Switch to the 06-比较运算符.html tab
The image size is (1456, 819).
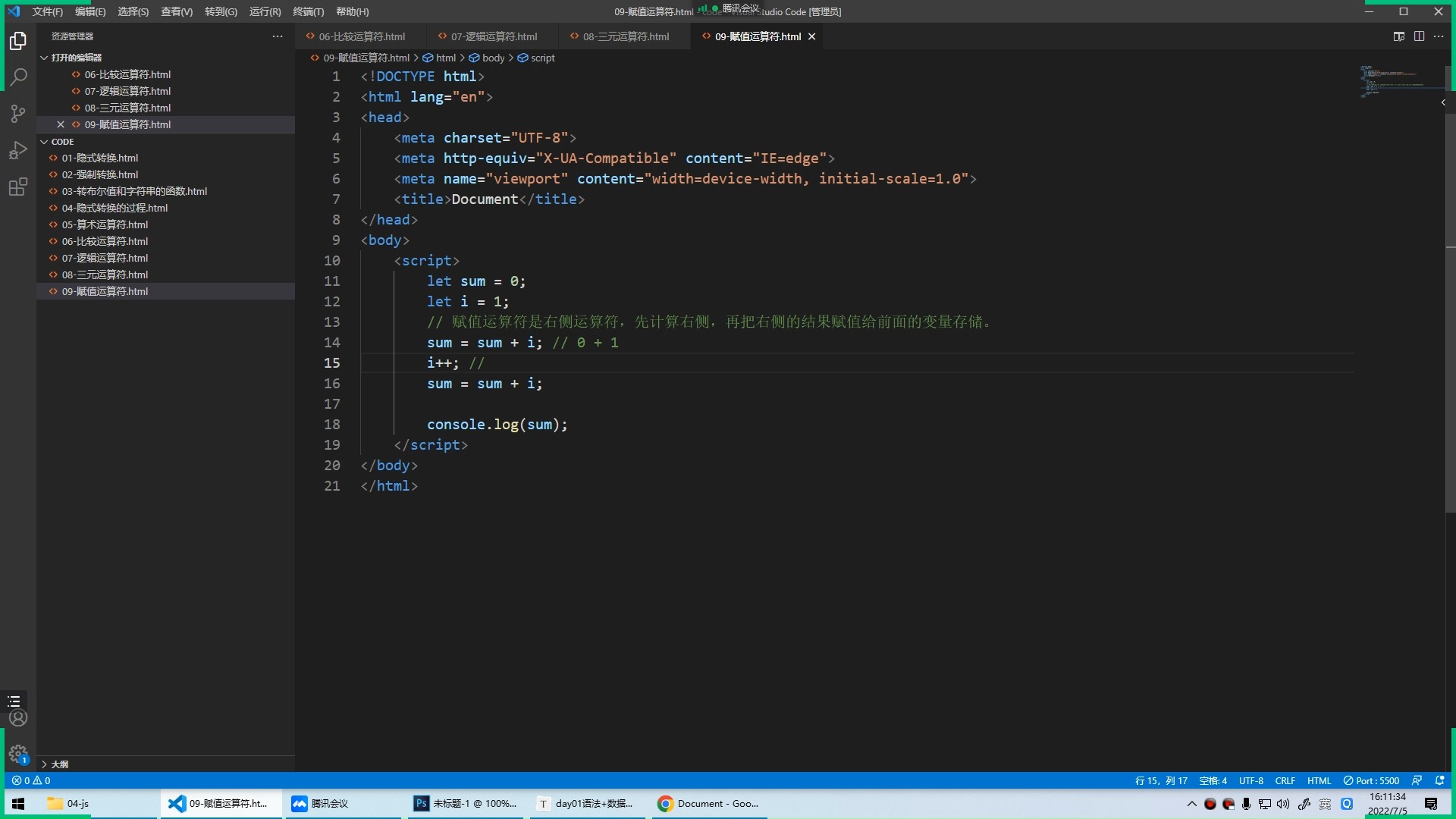pos(361,36)
